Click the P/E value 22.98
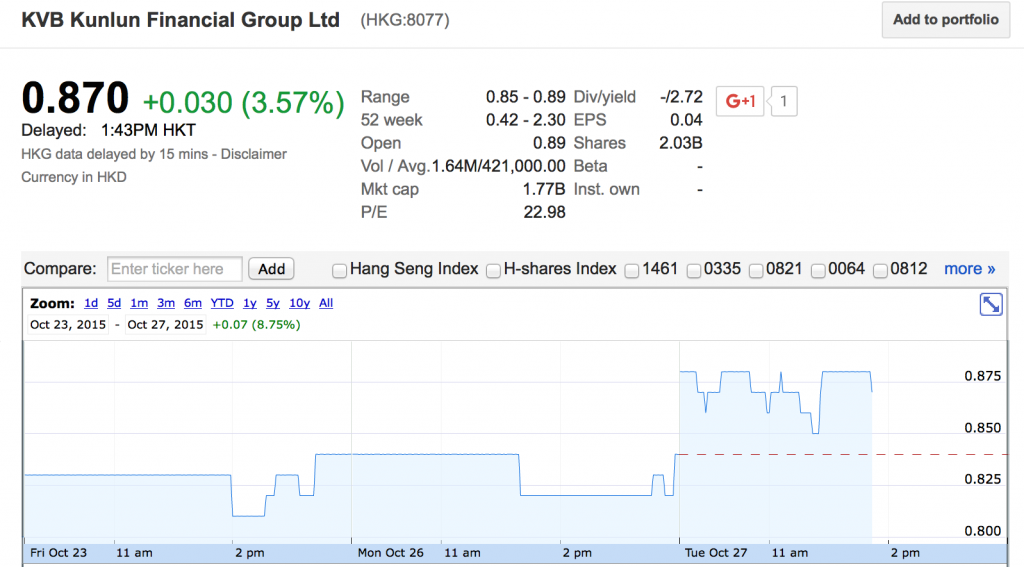 [544, 212]
